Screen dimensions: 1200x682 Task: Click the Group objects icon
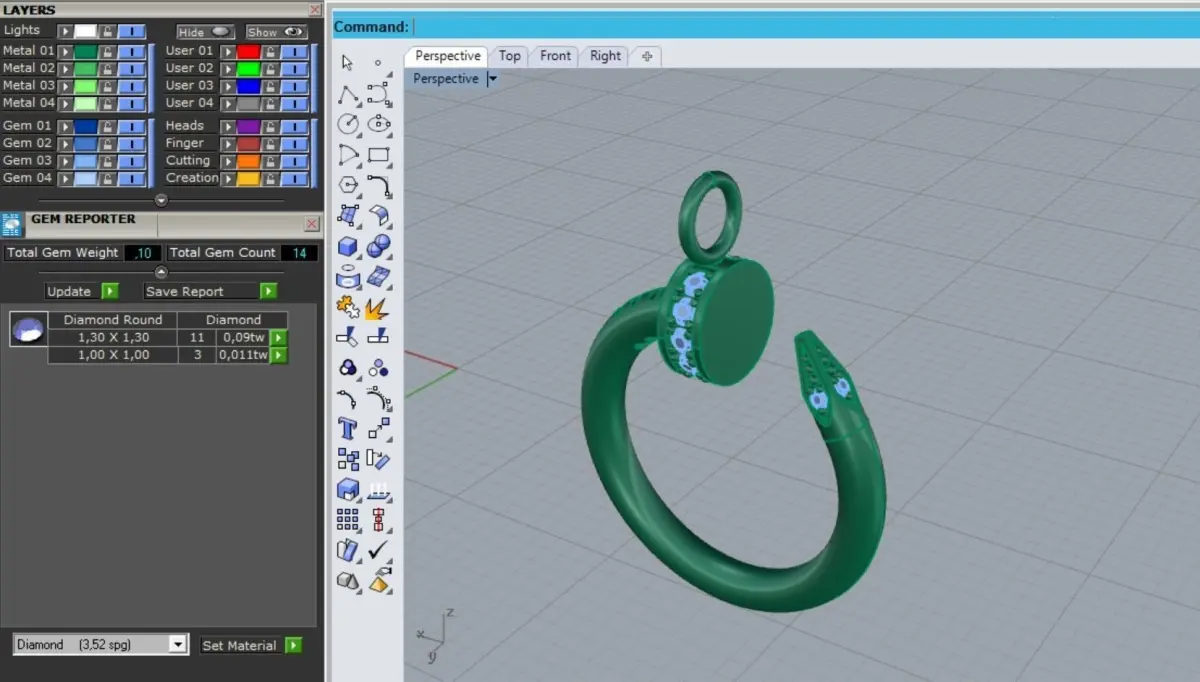coord(348,368)
